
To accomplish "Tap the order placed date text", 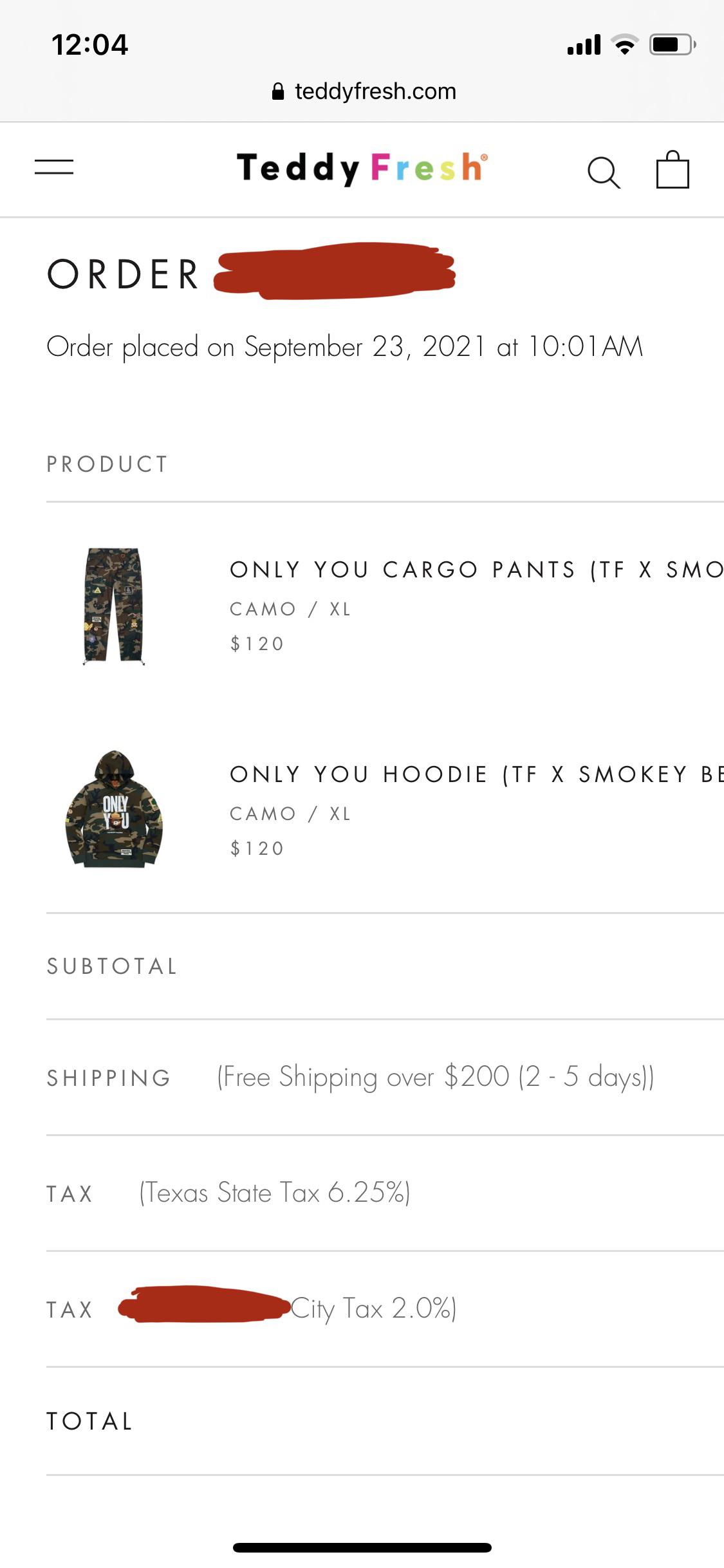I will [345, 347].
